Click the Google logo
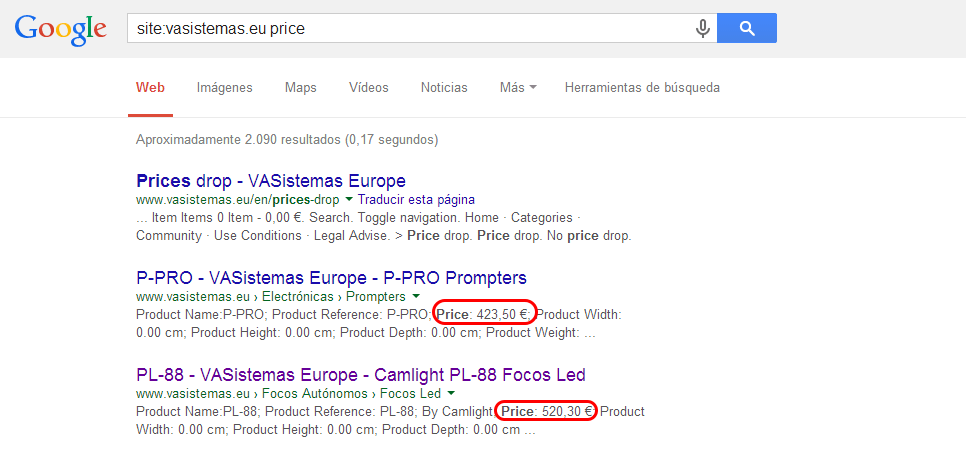Image resolution: width=966 pixels, height=452 pixels. pos(60,29)
